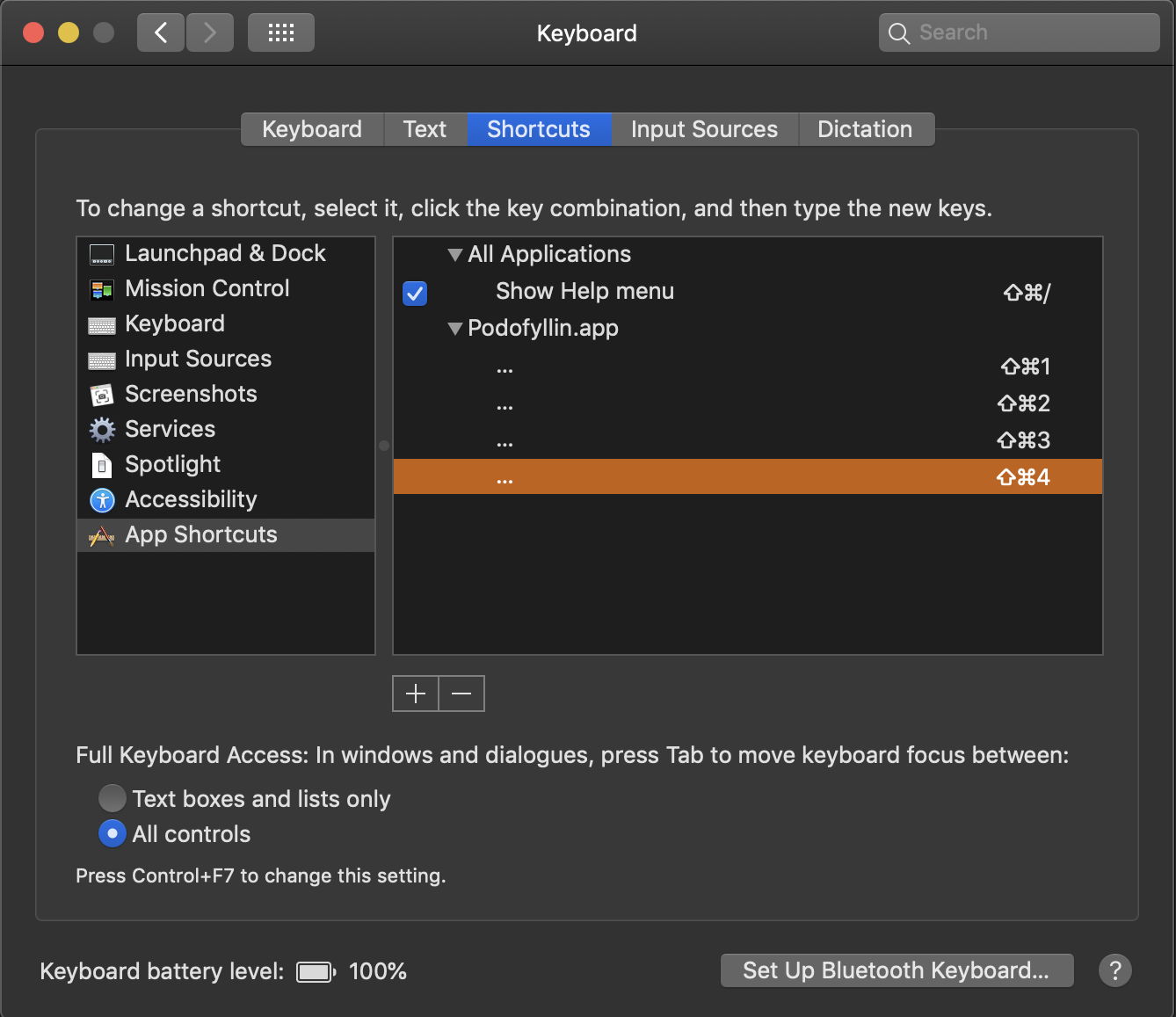Click into the Search field
Image resolution: width=1176 pixels, height=1017 pixels.
pyautogui.click(x=1020, y=33)
